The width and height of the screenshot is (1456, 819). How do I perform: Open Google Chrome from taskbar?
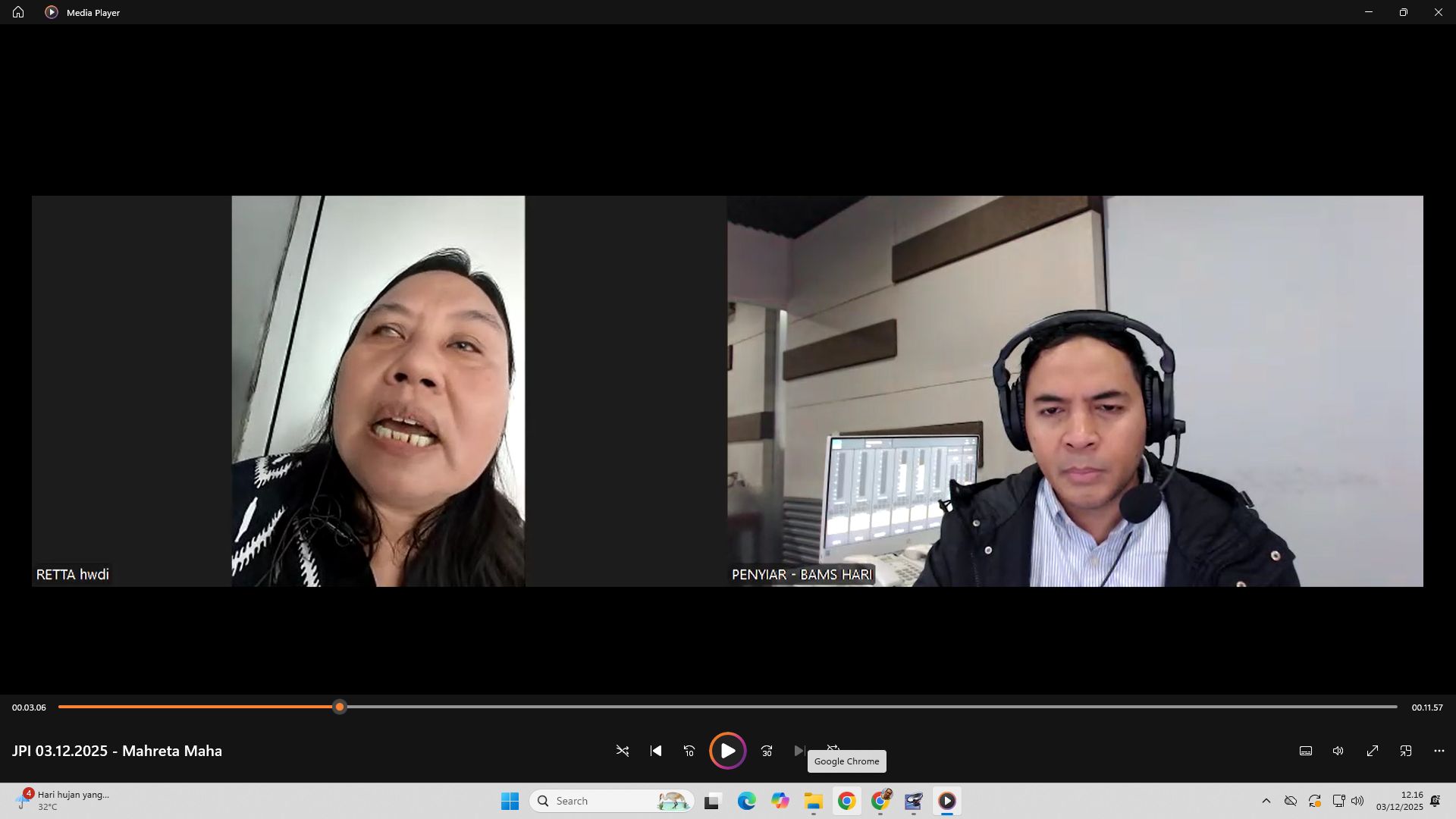coord(847,801)
